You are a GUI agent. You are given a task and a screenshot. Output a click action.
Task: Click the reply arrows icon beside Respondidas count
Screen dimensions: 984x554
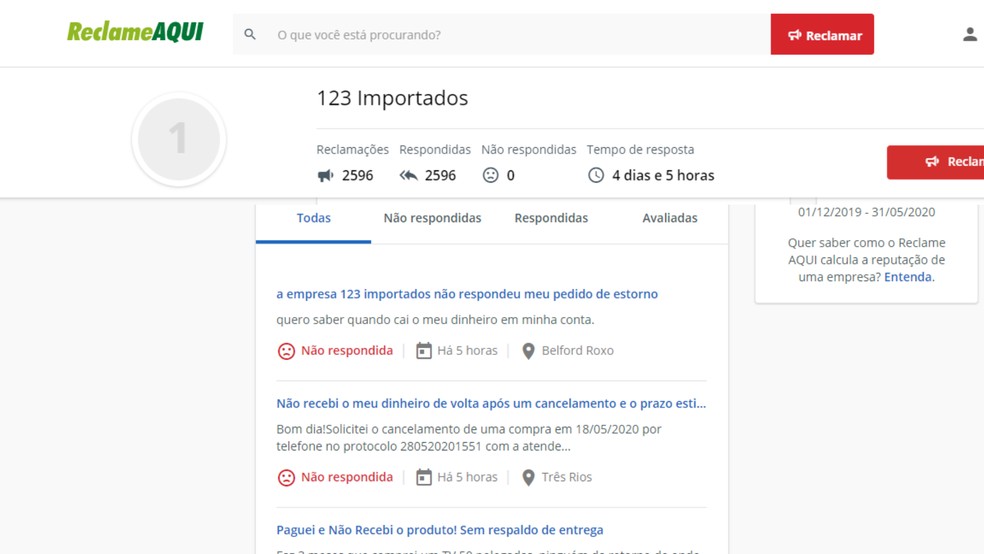point(409,176)
